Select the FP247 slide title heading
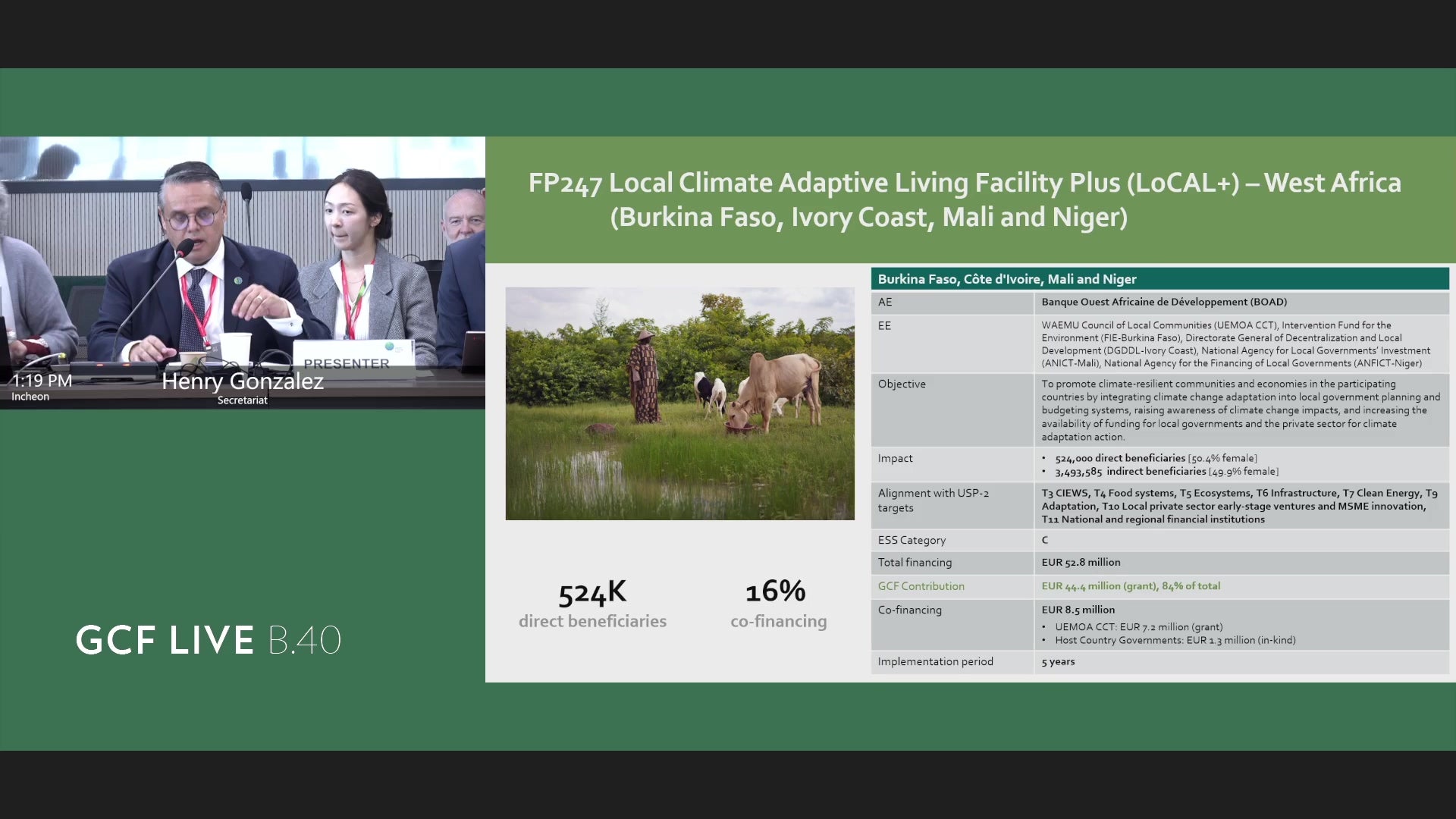Screen dimensions: 1456x819 point(965,199)
